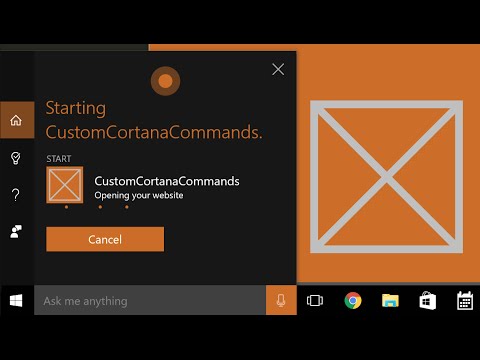Click the 'Opening your website' text
Screen dimensions: 480x360
(139, 195)
